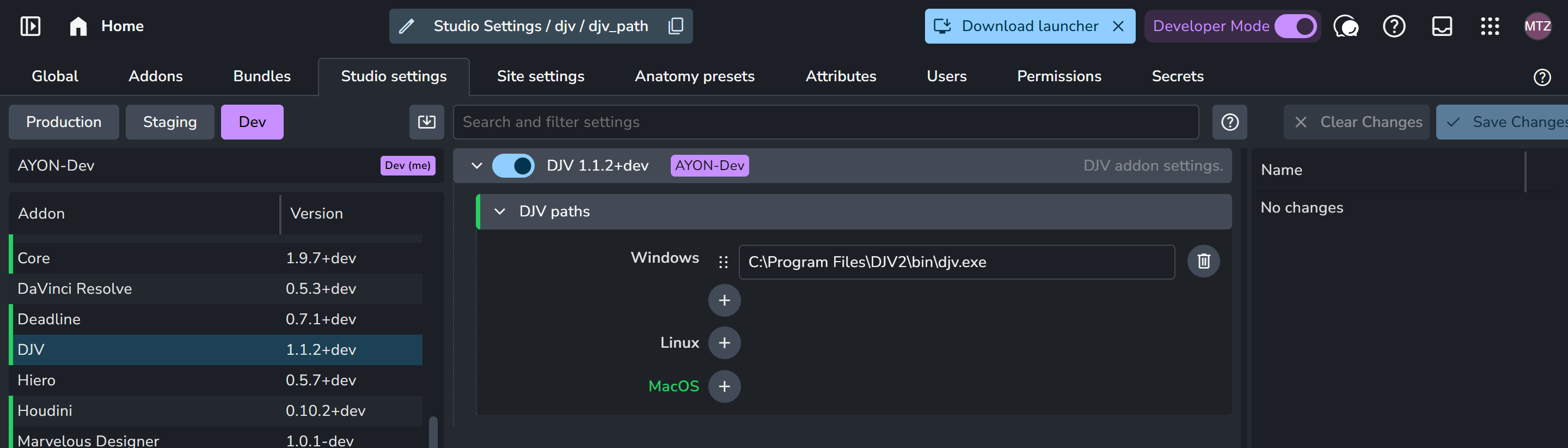Select the Hiero addon row

coord(216,380)
